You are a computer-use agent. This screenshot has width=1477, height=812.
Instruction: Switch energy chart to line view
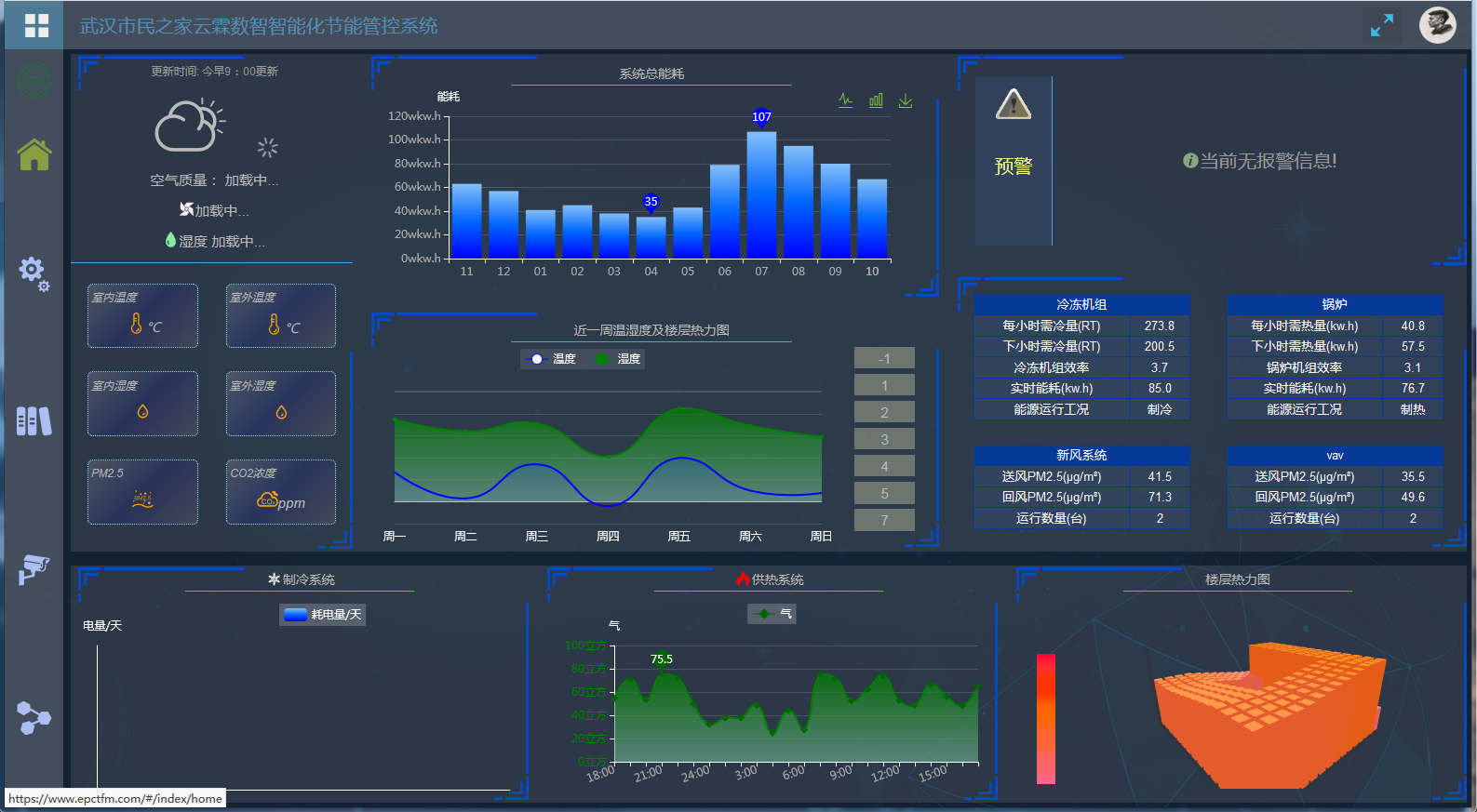point(845,100)
